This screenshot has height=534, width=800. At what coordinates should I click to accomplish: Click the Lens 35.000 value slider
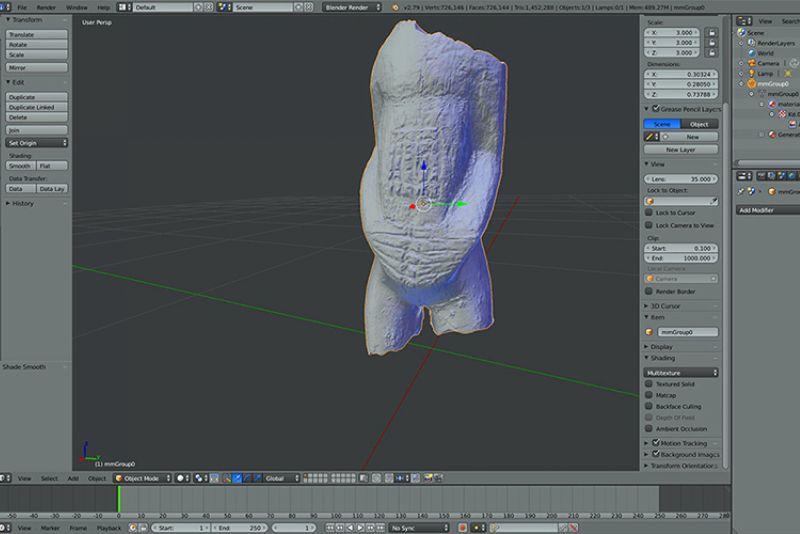(681, 179)
